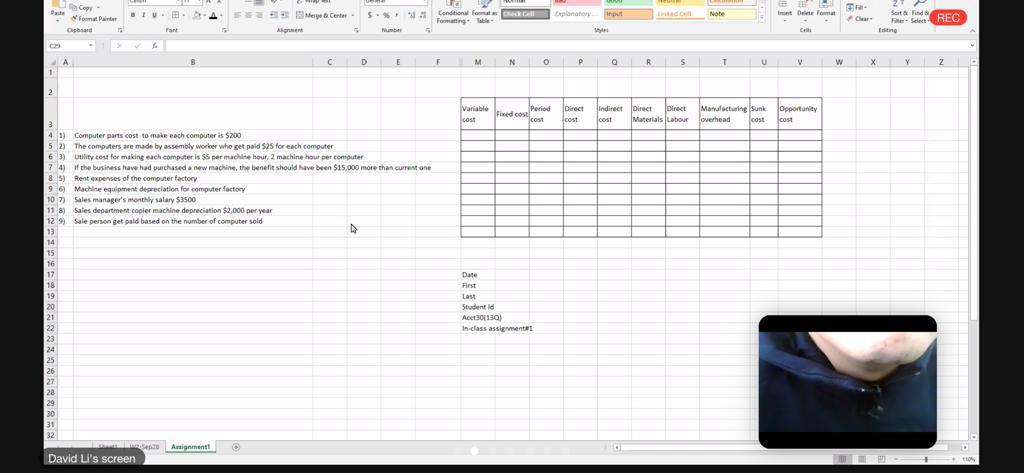This screenshot has width=1024, height=473.
Task: Apply Comma style format
Action: 396,15
